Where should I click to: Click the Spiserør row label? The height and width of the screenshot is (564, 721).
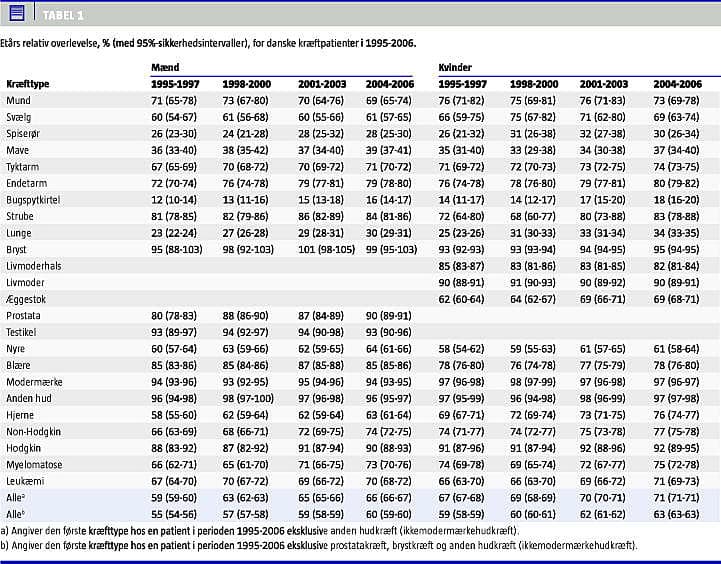24,134
